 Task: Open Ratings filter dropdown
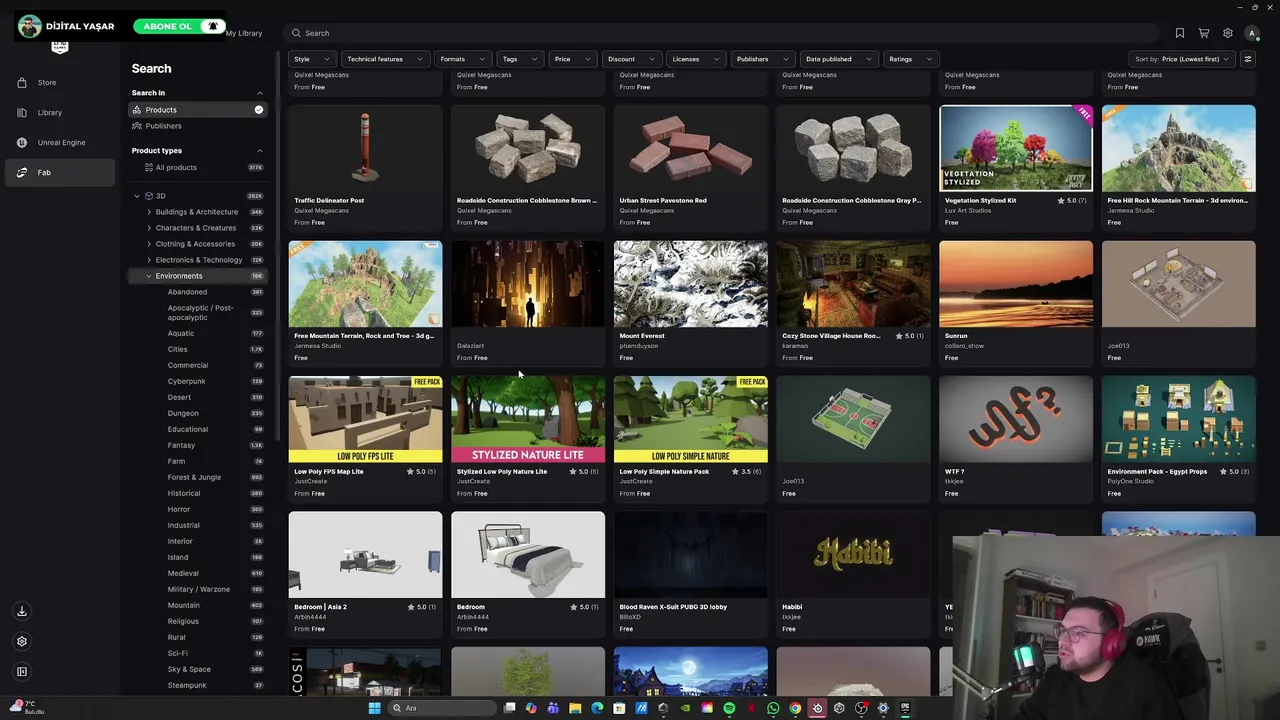pyautogui.click(x=910, y=59)
